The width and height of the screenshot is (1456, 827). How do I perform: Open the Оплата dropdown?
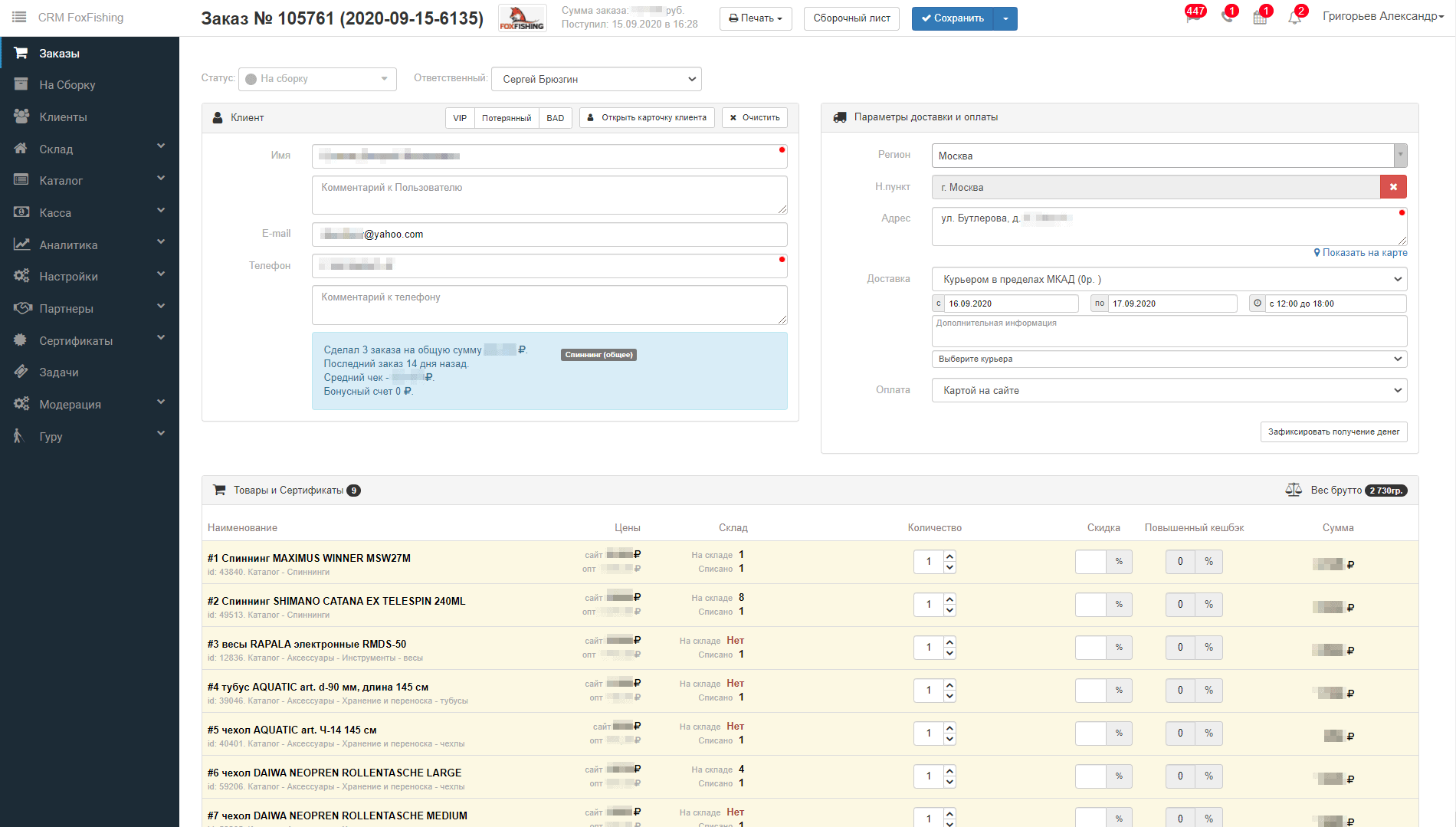(1169, 390)
